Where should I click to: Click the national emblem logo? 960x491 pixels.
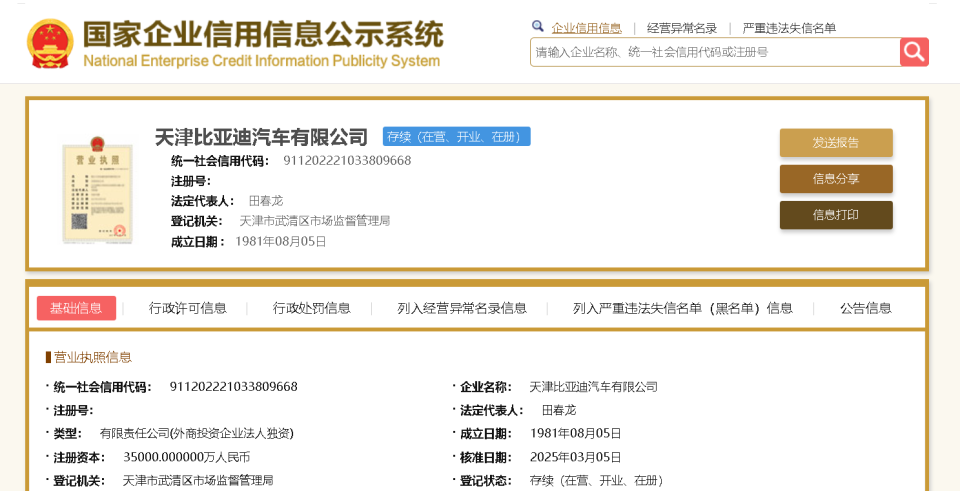(50, 43)
